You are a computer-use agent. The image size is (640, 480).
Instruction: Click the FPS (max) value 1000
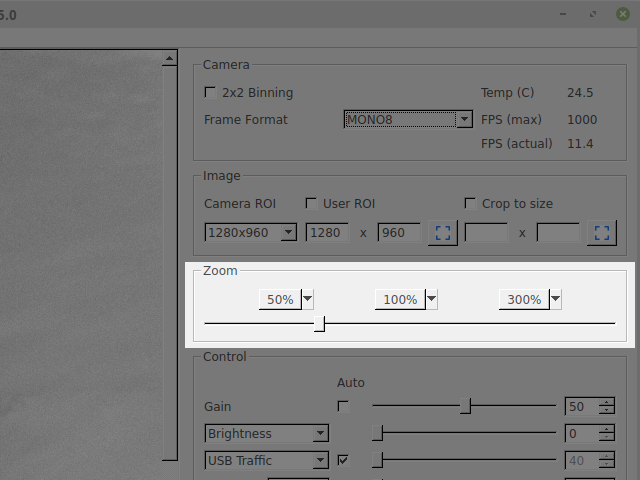[582, 120]
